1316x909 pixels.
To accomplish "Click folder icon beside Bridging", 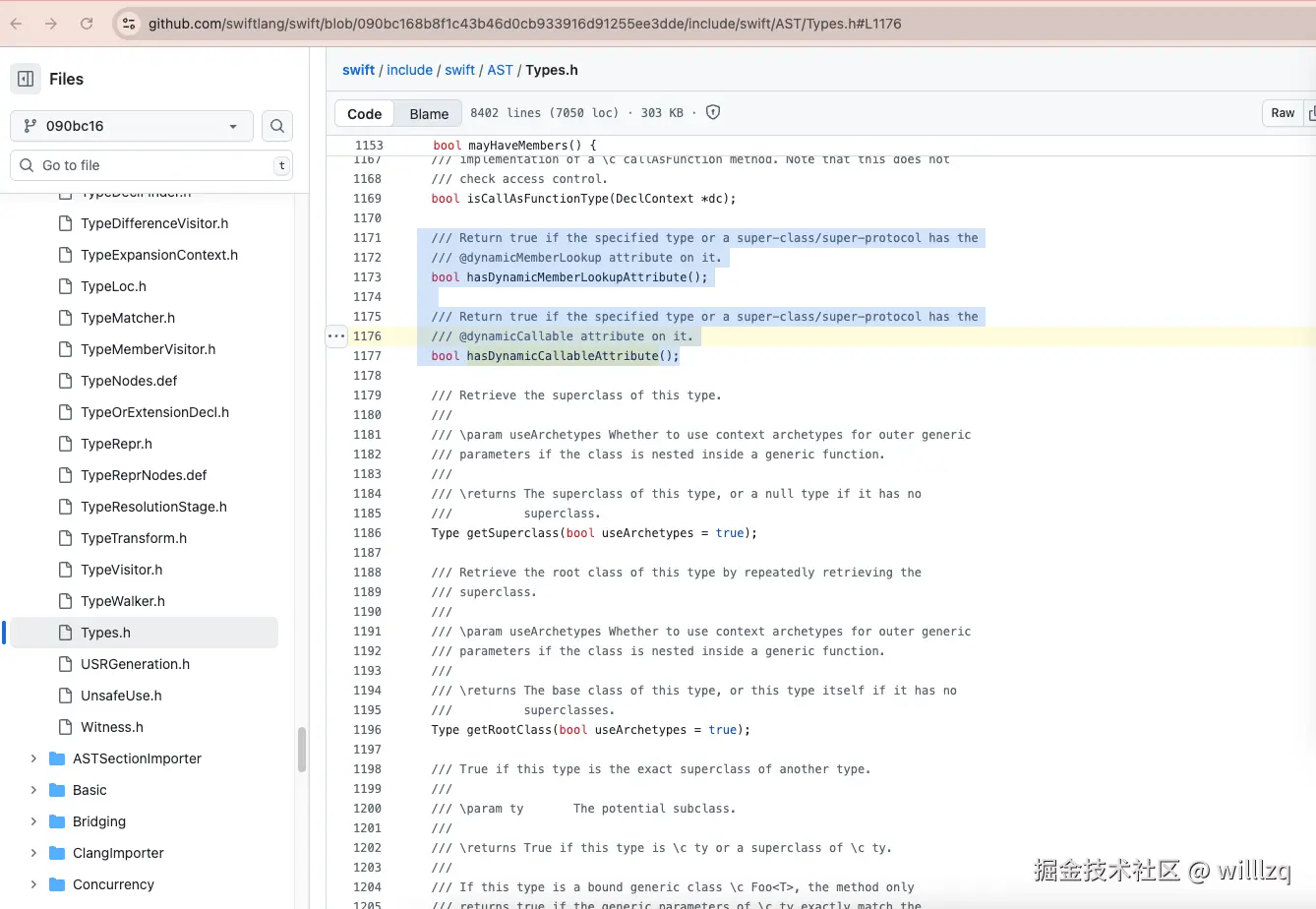I will pos(57,821).
